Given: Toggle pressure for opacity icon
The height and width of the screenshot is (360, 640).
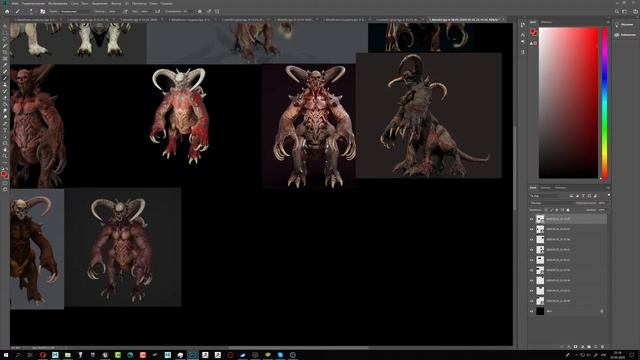Looking at the screenshot, I should [x=125, y=11].
